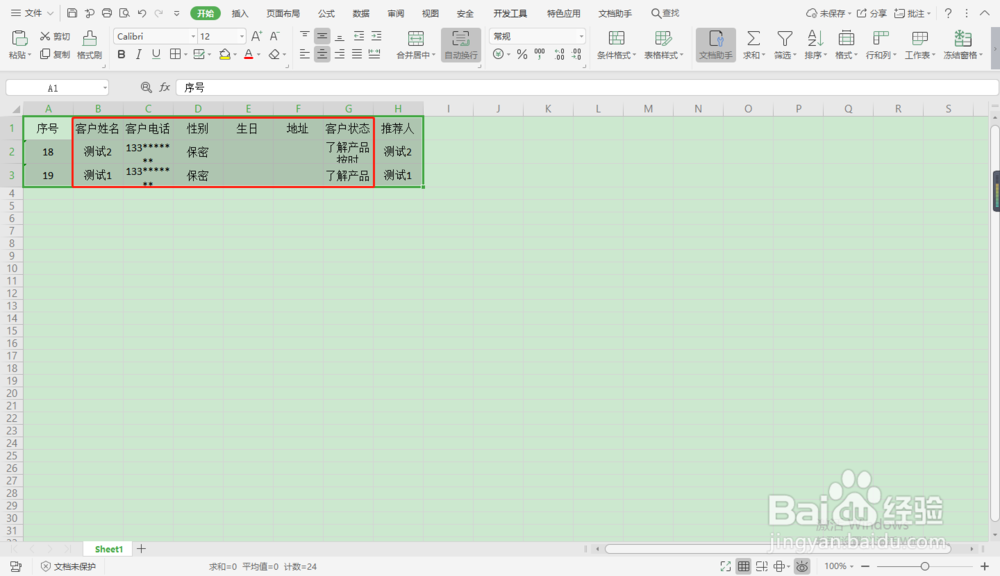The image size is (1000, 576).
Task: Expand the Name Box A1 dropdown
Action: [x=105, y=88]
